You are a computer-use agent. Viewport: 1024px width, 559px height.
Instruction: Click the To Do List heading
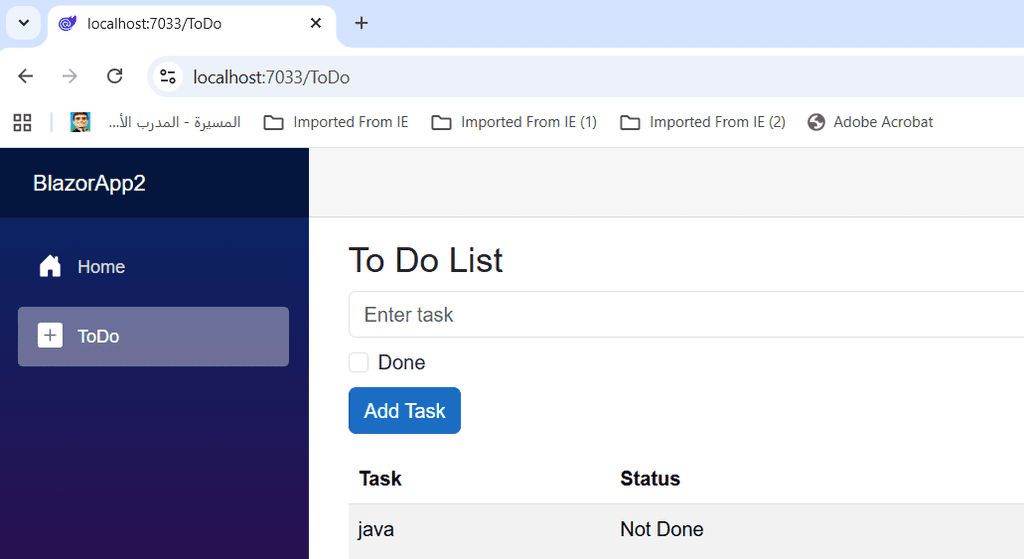coord(426,260)
